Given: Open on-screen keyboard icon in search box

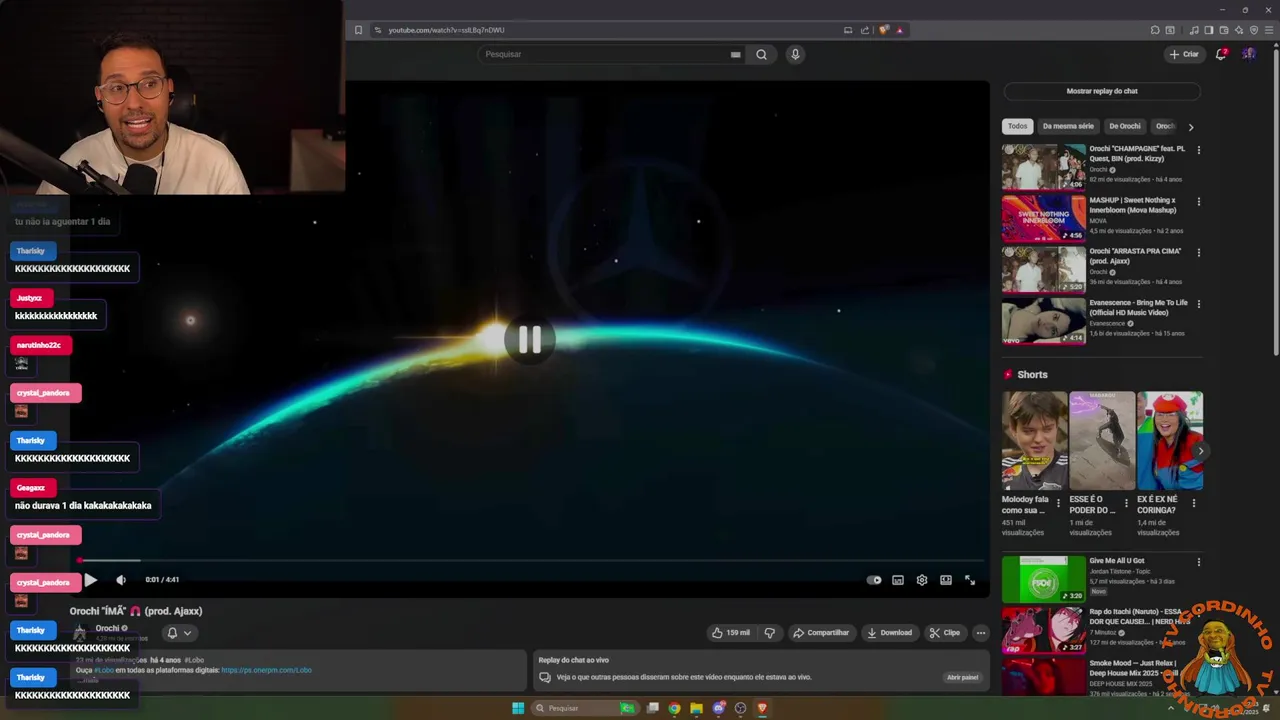Looking at the screenshot, I should pyautogui.click(x=736, y=54).
